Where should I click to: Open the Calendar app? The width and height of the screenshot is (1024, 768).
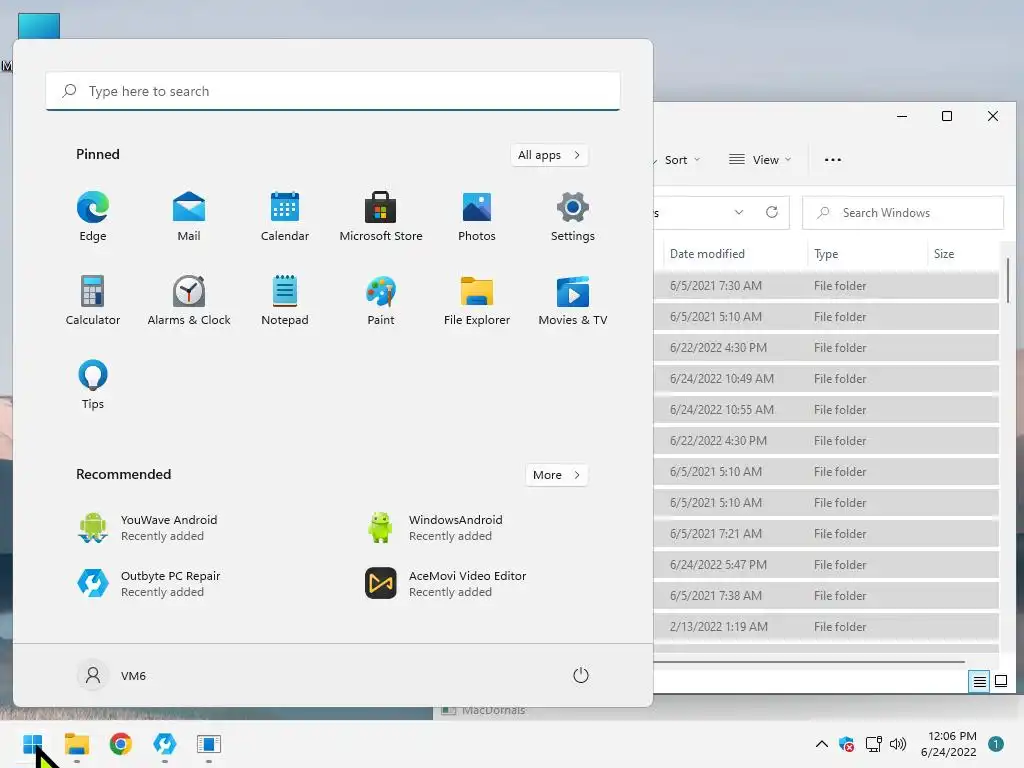(x=285, y=216)
